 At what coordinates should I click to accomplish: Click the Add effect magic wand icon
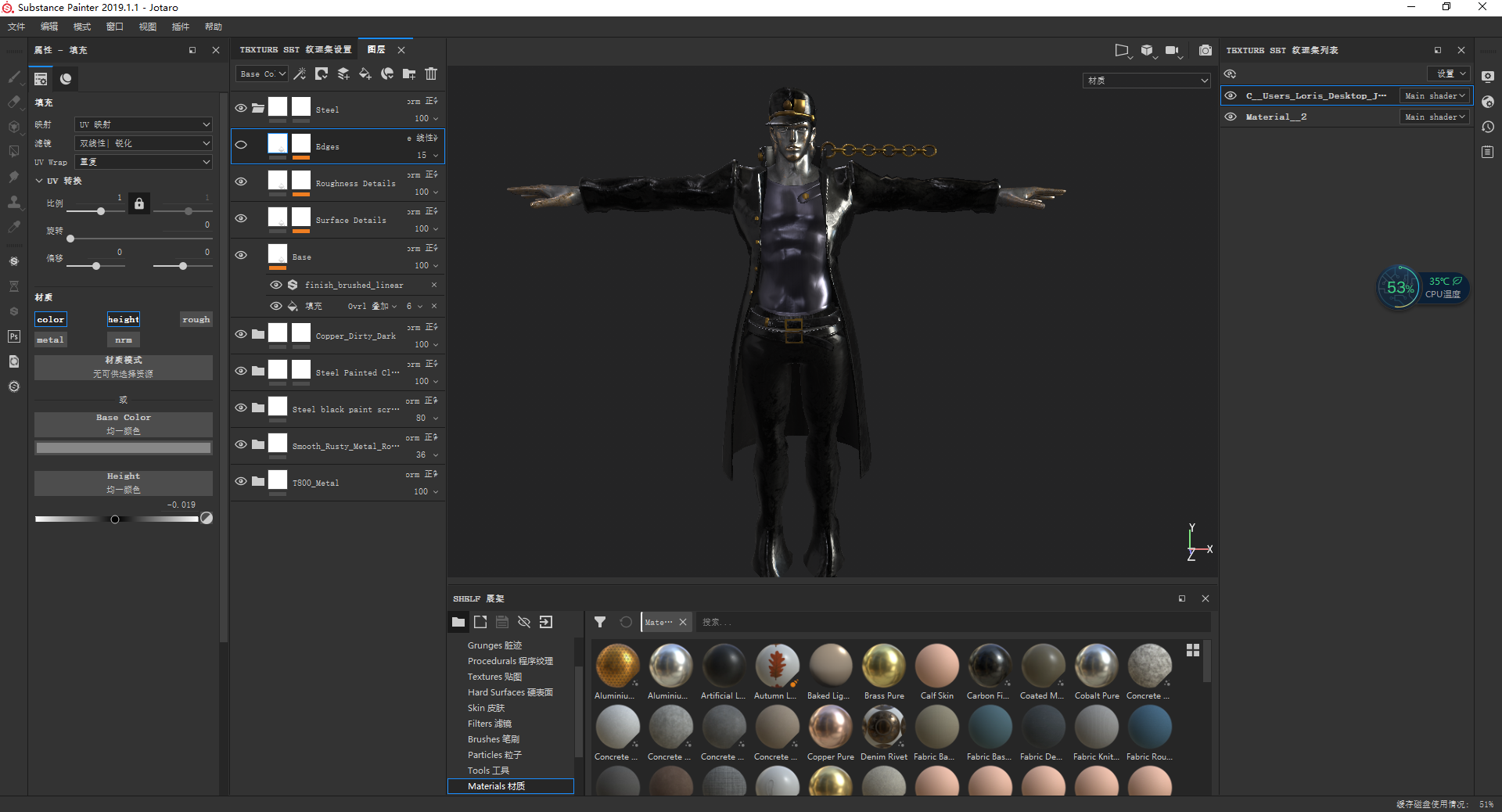click(300, 74)
